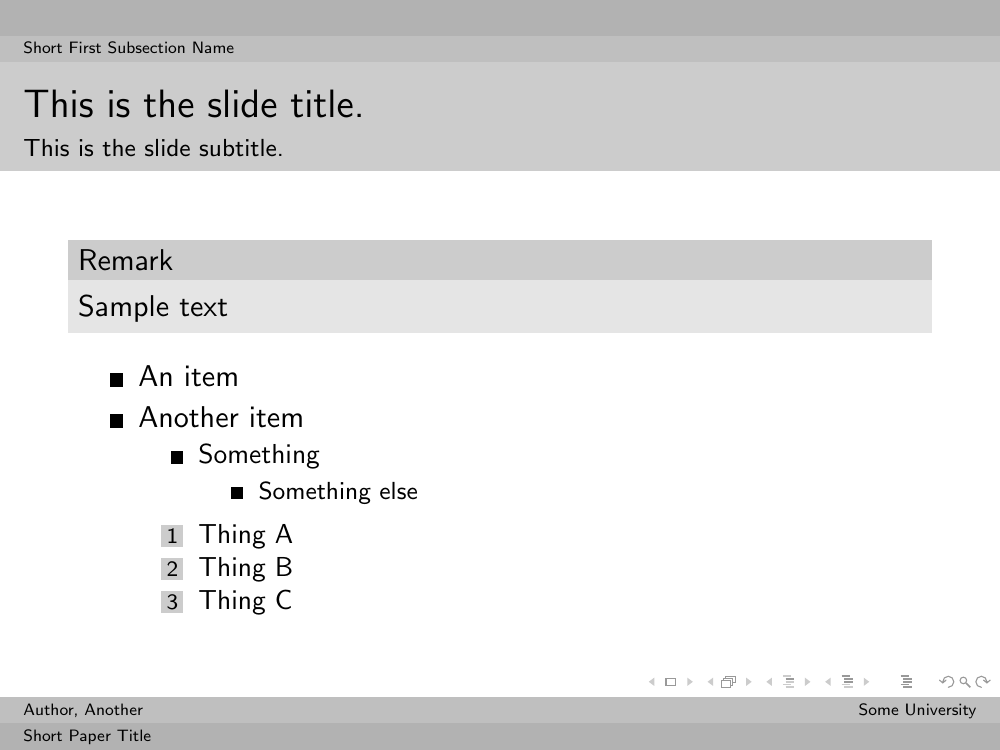Image resolution: width=1000 pixels, height=750 pixels.
Task: Click the Author, Another footer text
Action: point(83,710)
